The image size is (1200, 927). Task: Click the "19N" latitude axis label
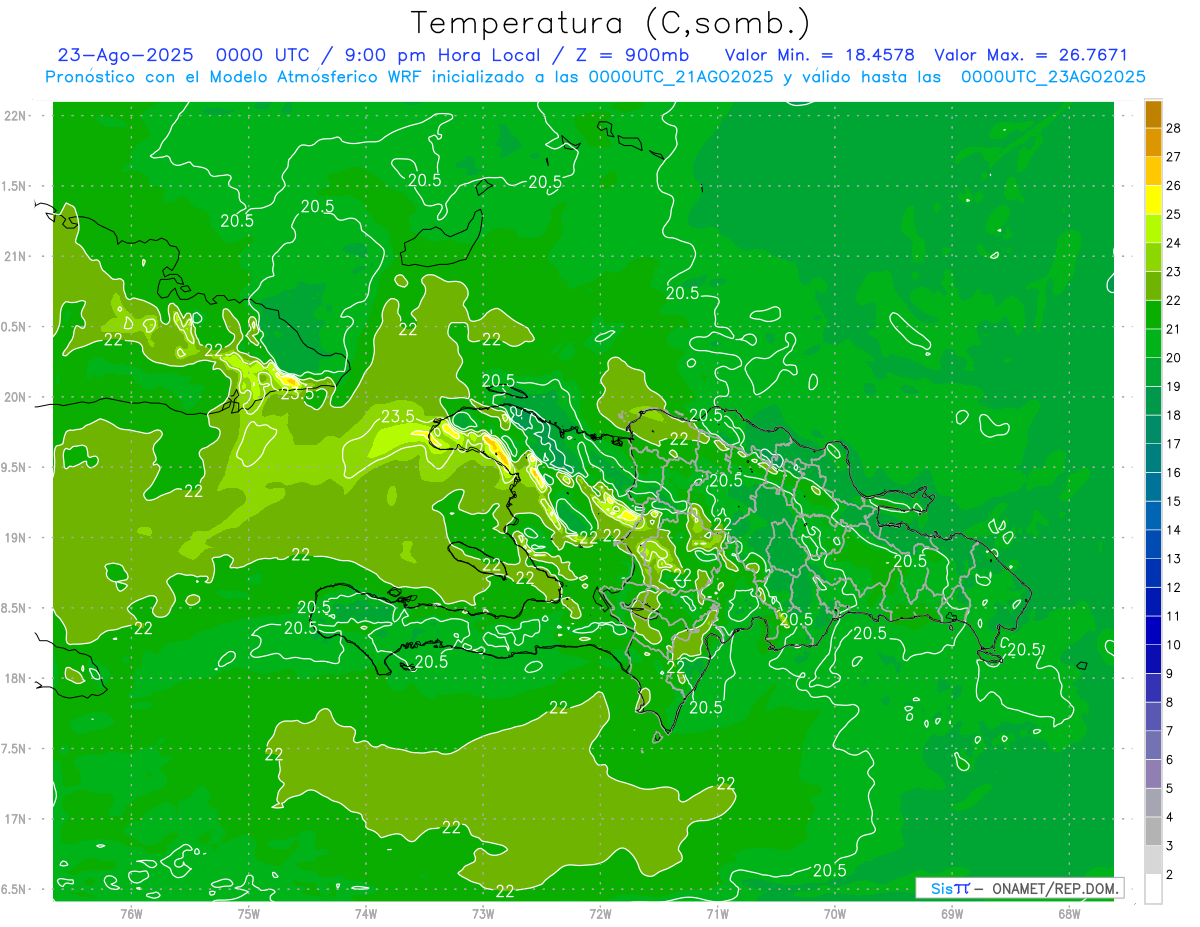(x=16, y=538)
